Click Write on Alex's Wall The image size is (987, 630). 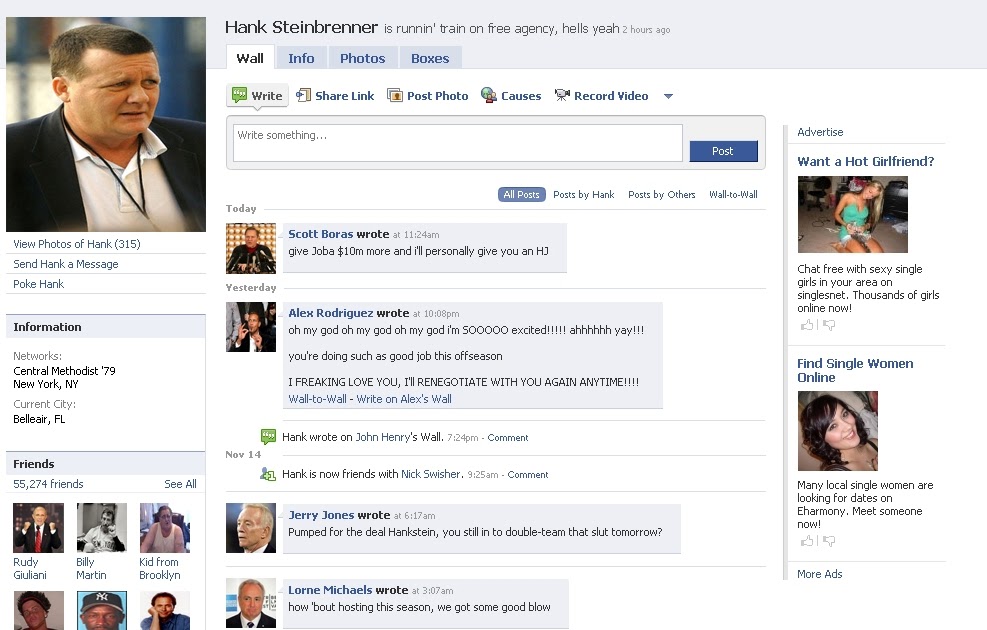403,398
